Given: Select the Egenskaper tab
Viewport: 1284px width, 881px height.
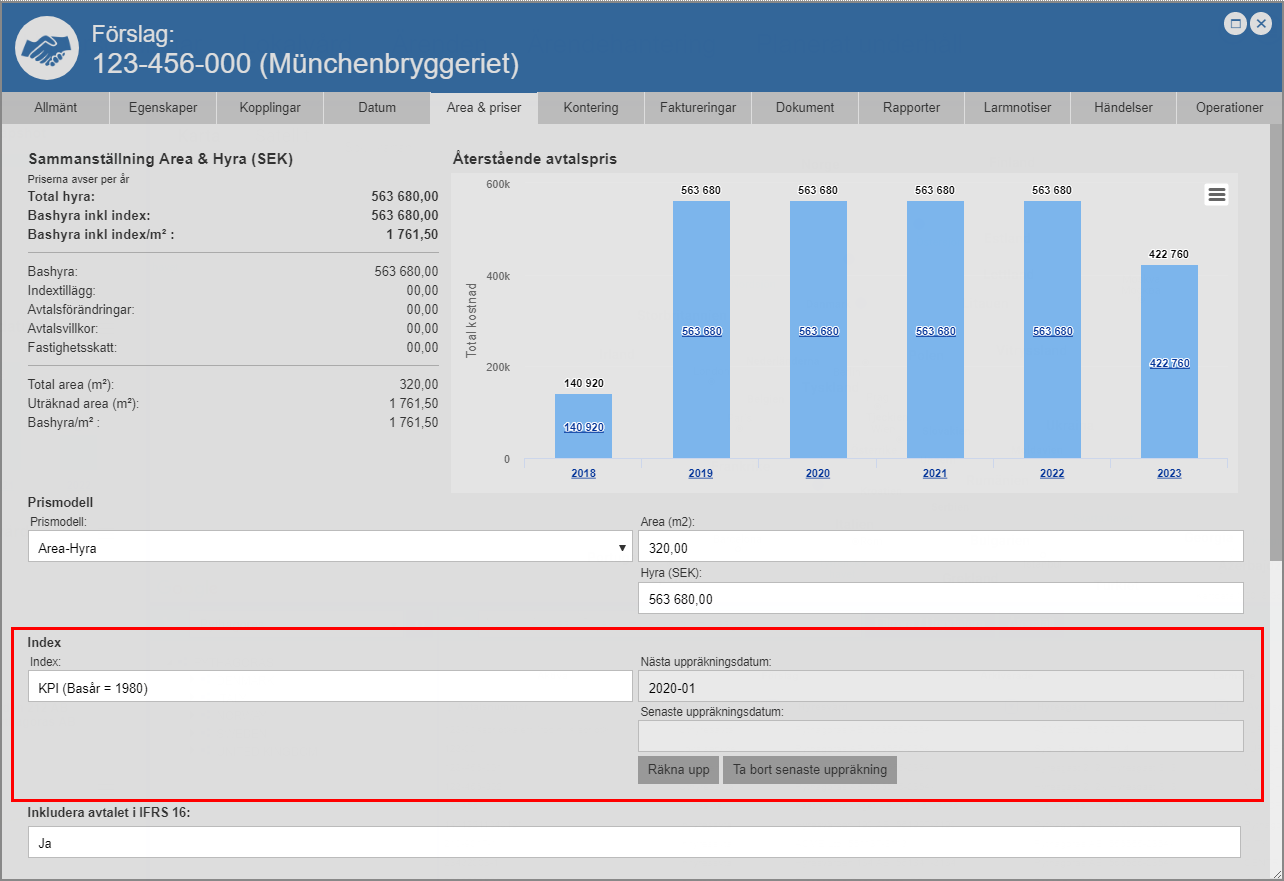Looking at the screenshot, I should coord(162,108).
